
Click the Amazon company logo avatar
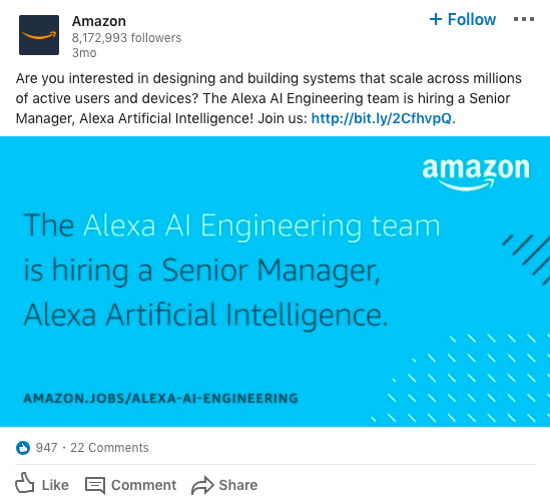tap(39, 35)
